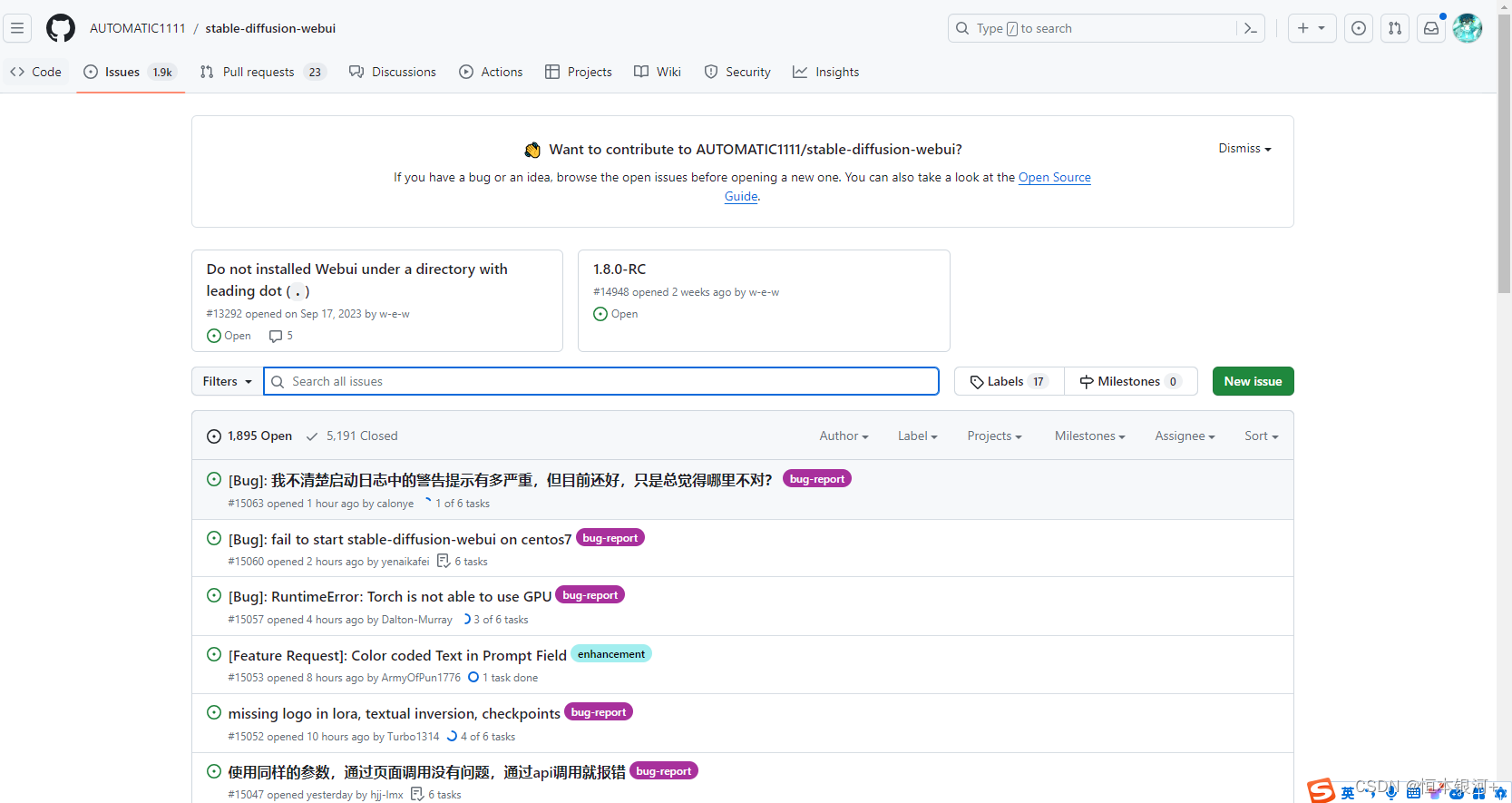1512x803 pixels.
Task: Click the enhancement label badge
Action: pos(611,654)
